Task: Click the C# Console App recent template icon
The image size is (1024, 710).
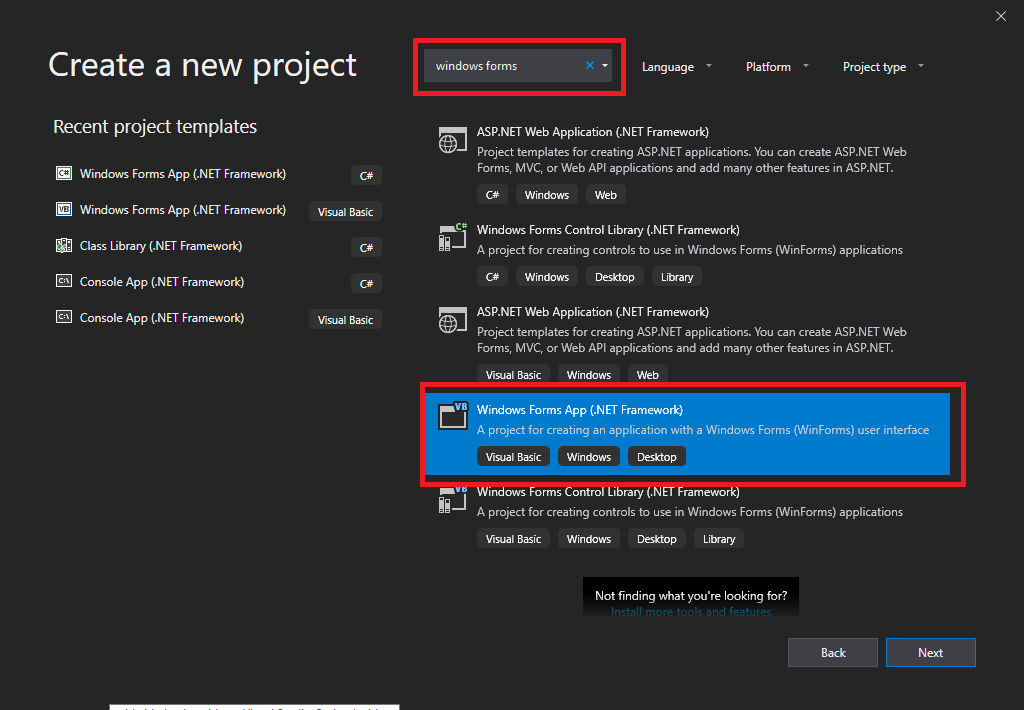Action: (x=63, y=281)
